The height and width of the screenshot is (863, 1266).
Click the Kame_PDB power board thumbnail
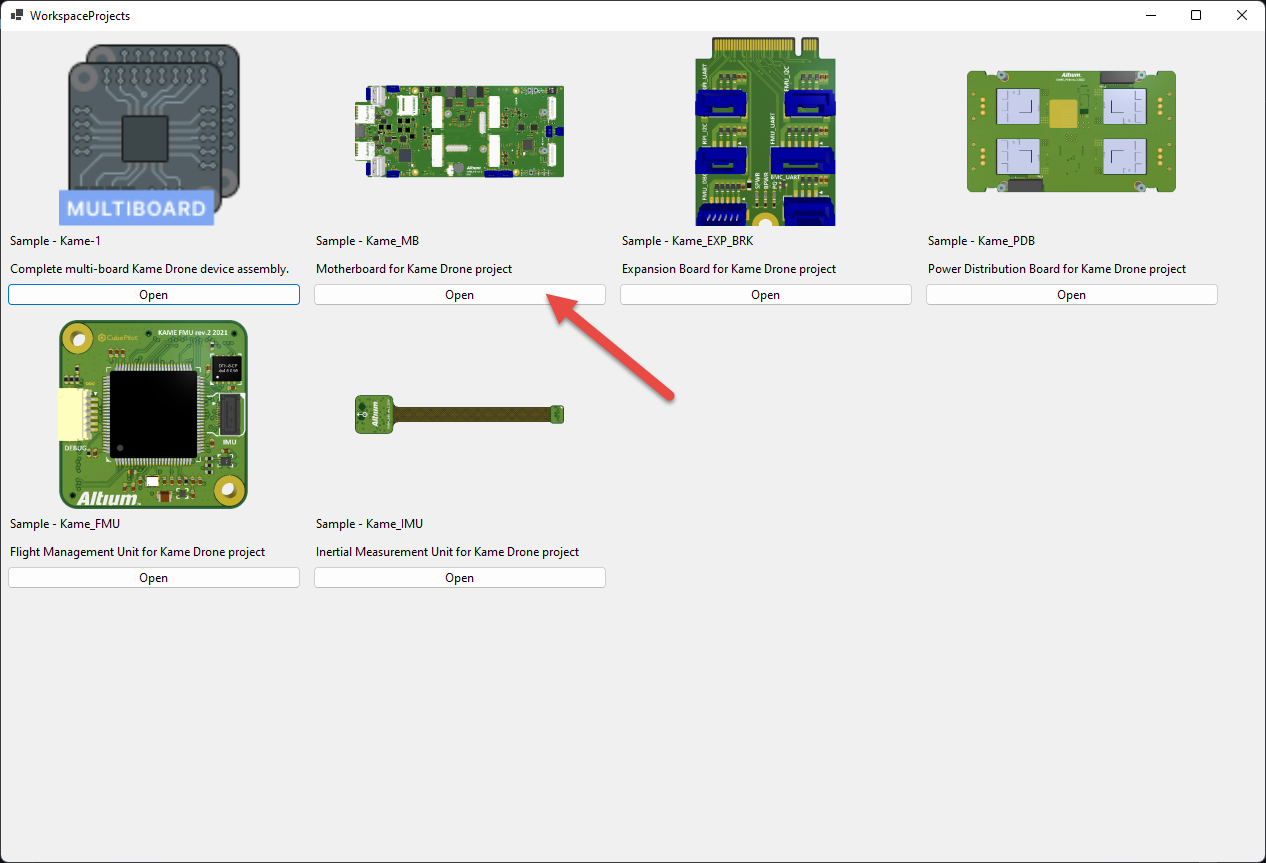(1071, 131)
